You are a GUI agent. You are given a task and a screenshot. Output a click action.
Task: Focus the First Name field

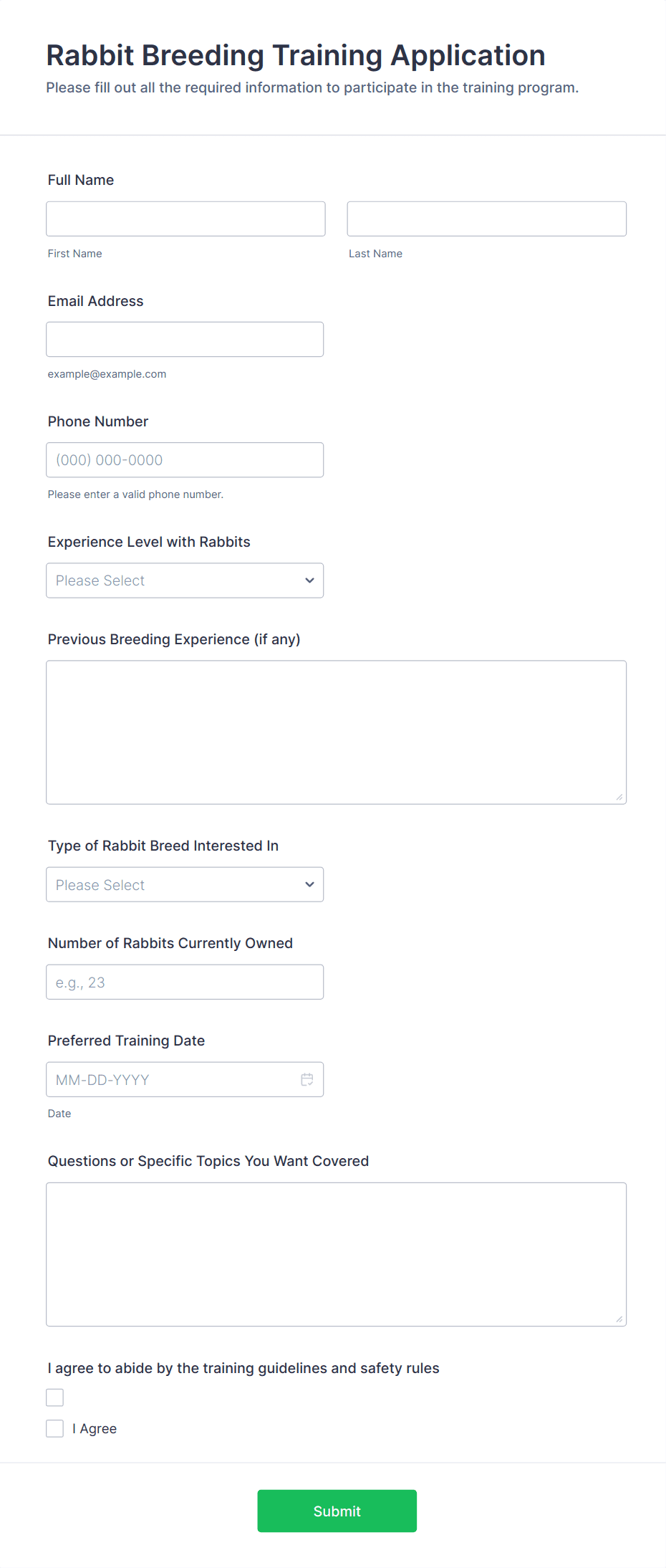185,219
